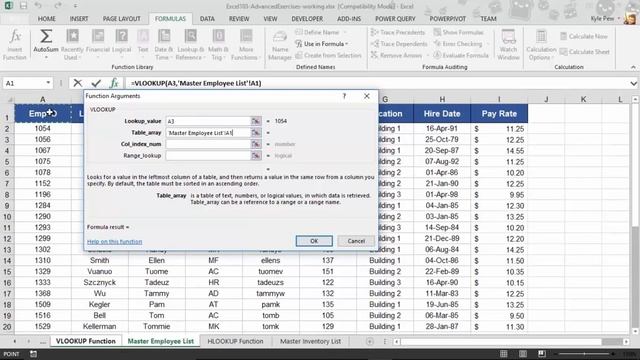Click Define Name

point(317,32)
